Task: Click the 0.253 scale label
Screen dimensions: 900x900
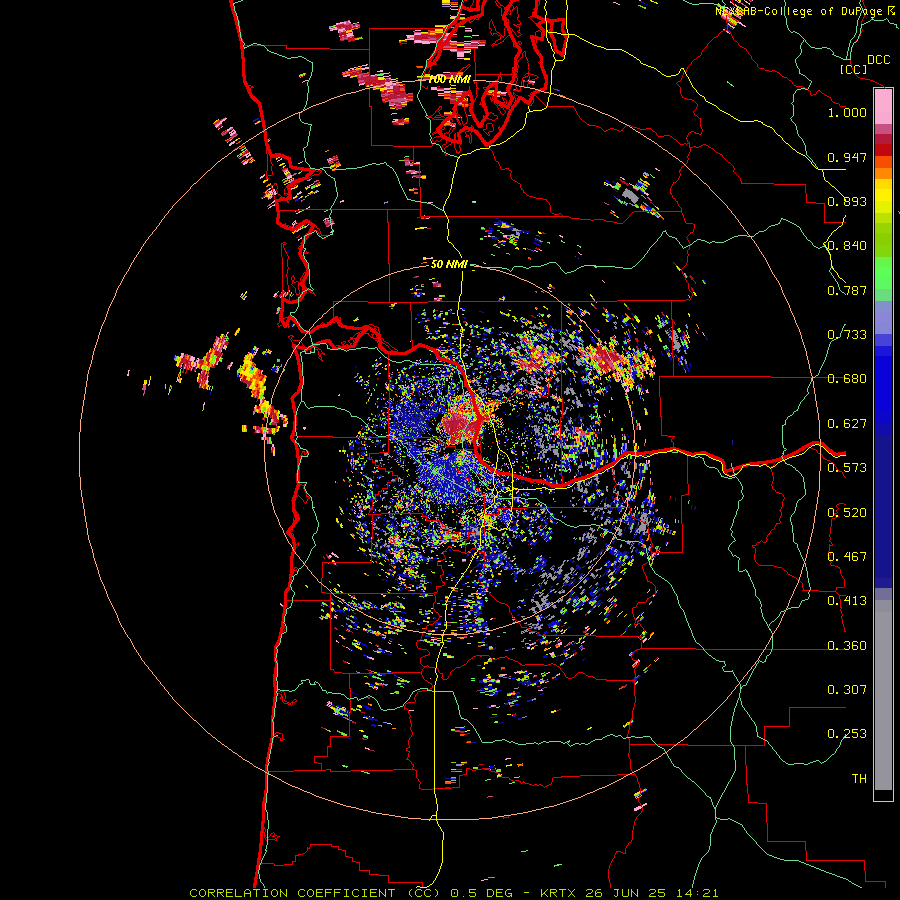Action: (847, 734)
